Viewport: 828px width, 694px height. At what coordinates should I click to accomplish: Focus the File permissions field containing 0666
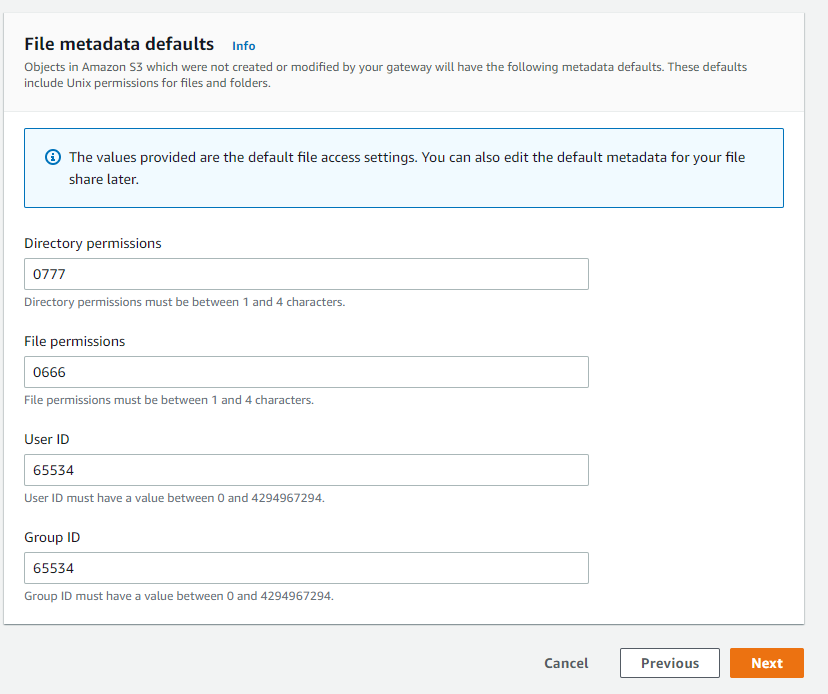306,372
